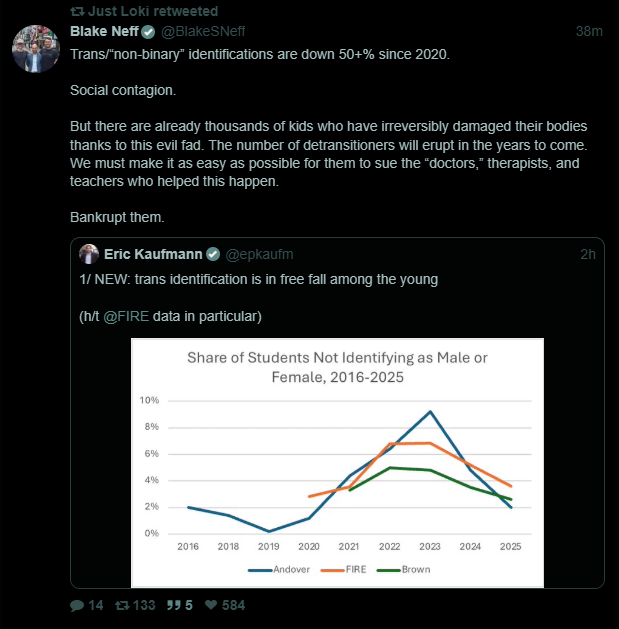Click the reply speech bubble icon
Image resolution: width=619 pixels, height=629 pixels.
[x=77, y=605]
